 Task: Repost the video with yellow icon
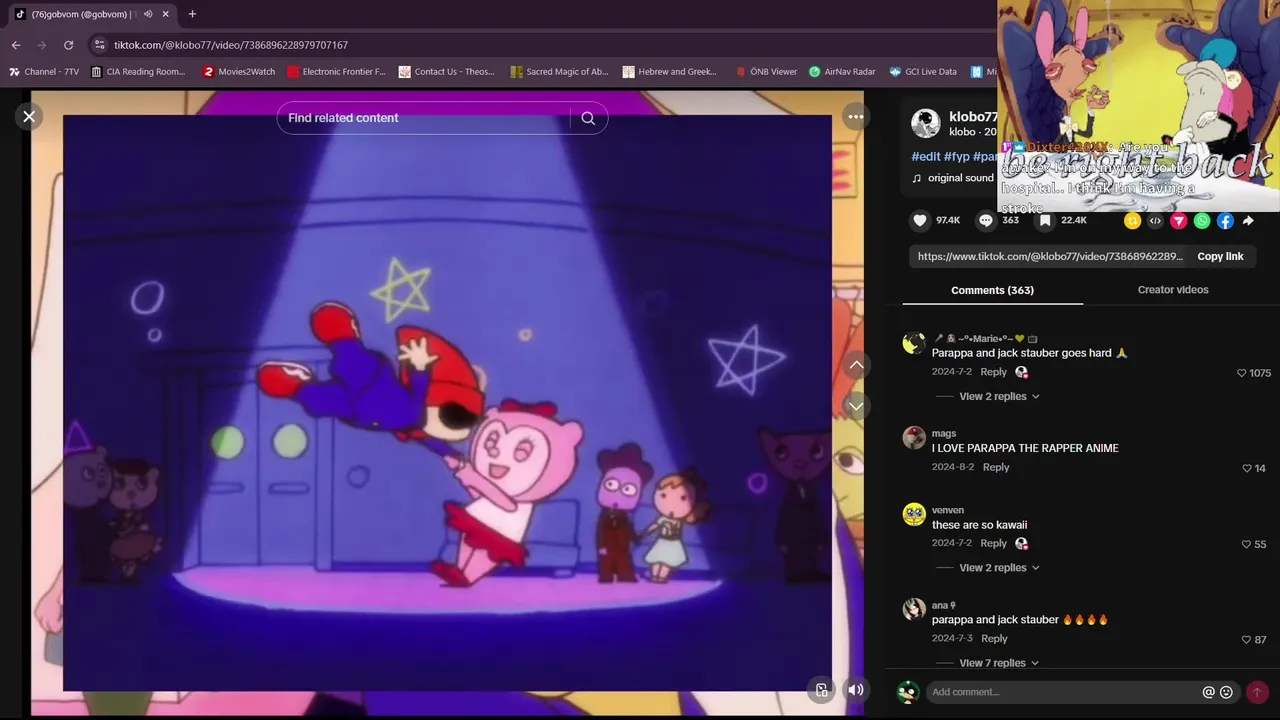pyautogui.click(x=1132, y=221)
